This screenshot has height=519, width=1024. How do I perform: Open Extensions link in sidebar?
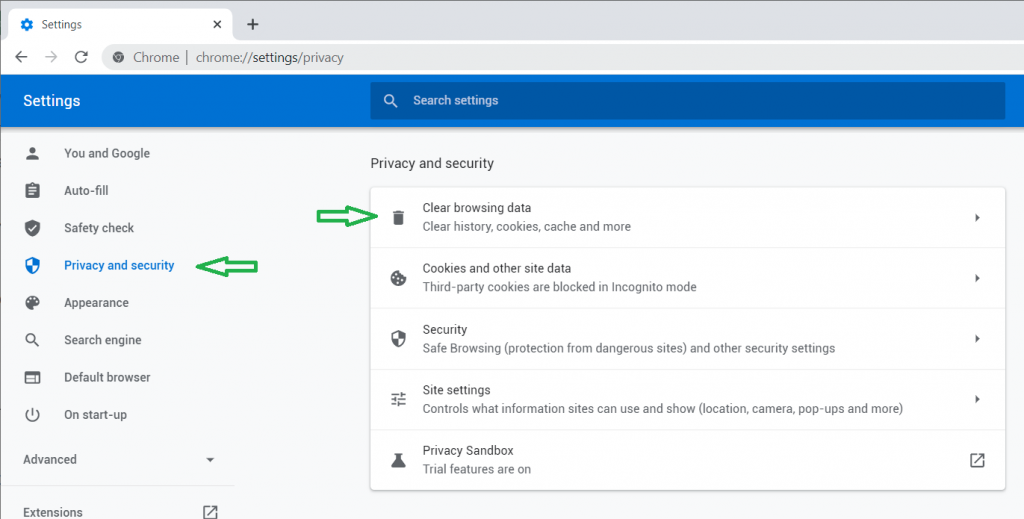pos(53,512)
